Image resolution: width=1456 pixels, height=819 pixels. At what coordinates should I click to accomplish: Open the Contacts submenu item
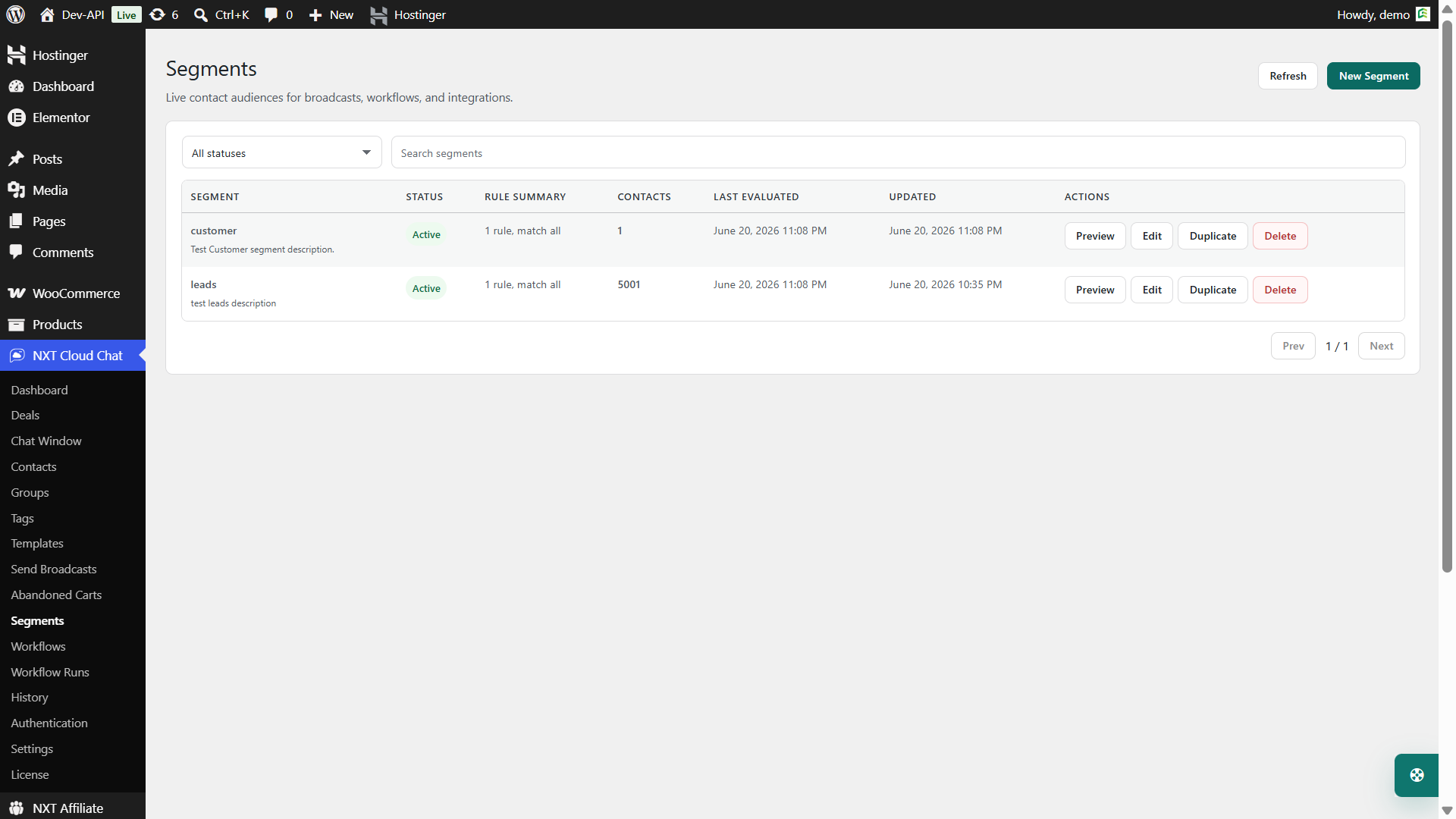click(x=33, y=466)
